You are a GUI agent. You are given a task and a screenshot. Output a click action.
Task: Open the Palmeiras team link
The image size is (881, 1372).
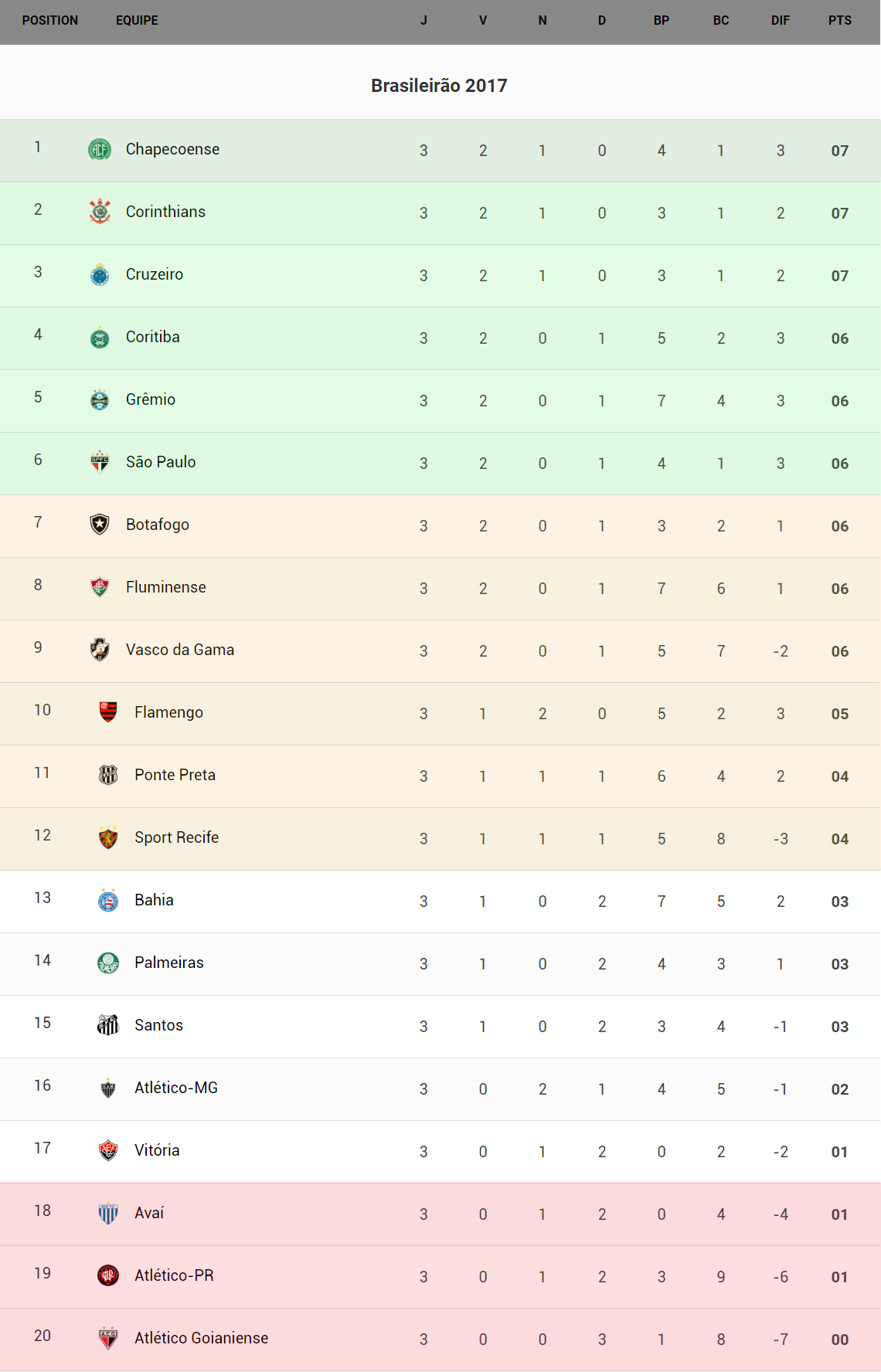169,963
